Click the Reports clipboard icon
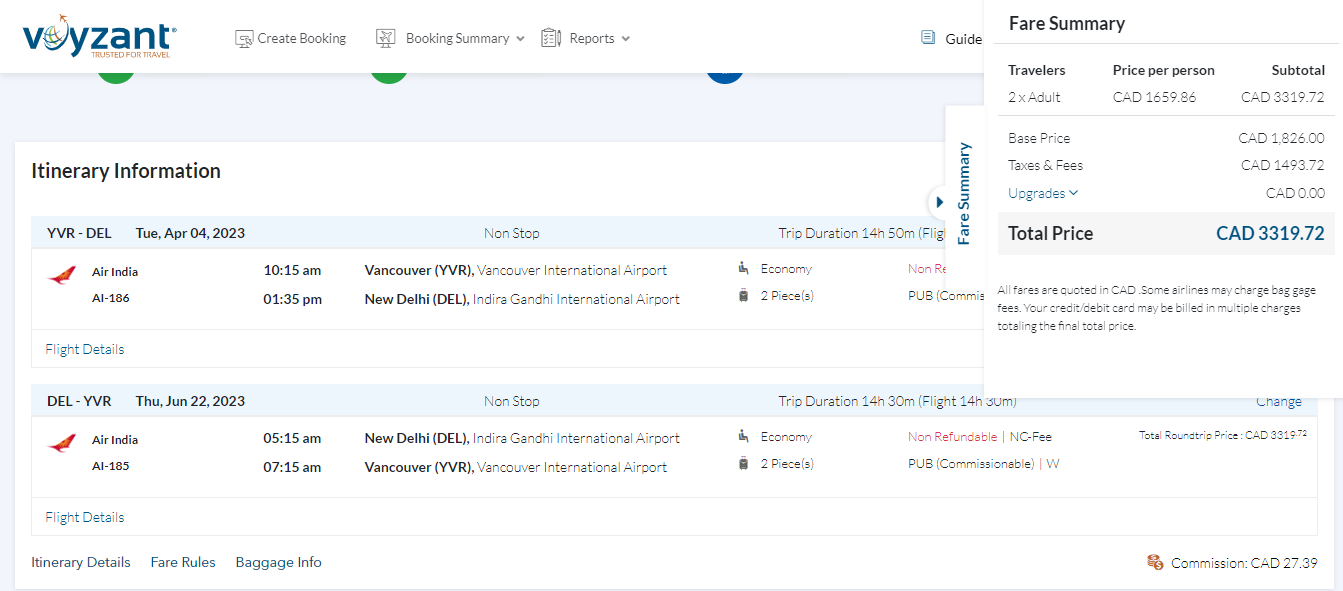The height and width of the screenshot is (591, 1343). click(x=551, y=39)
